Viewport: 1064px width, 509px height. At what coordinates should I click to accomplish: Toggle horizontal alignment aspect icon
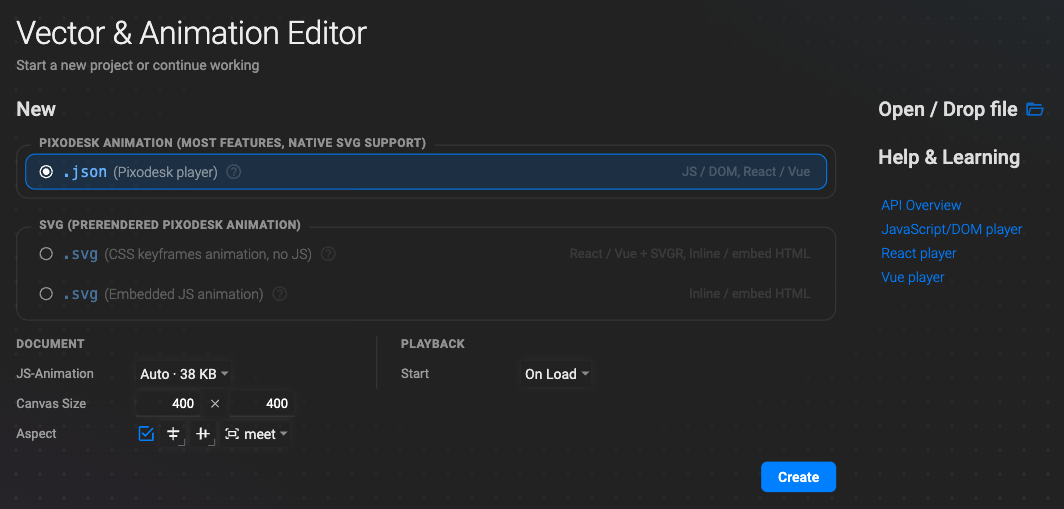pyautogui.click(x=174, y=434)
